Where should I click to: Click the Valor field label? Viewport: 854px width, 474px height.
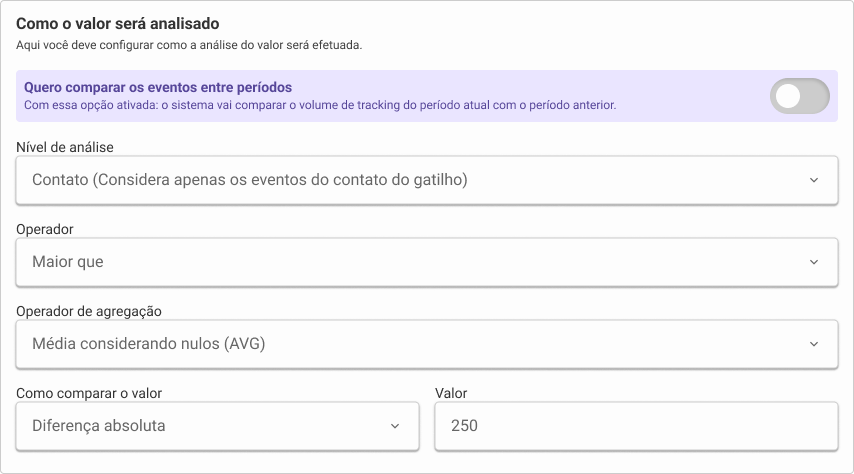(451, 393)
